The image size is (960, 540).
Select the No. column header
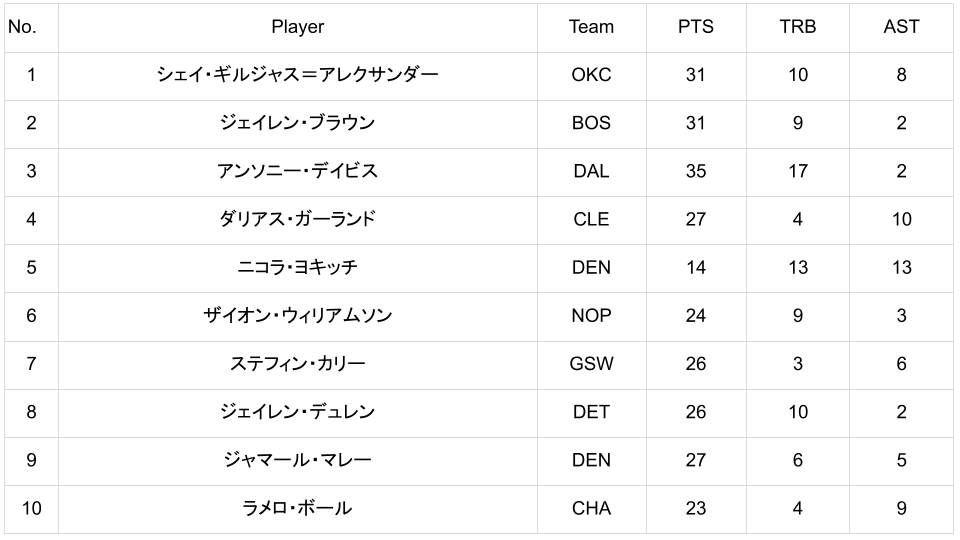pyautogui.click(x=22, y=27)
